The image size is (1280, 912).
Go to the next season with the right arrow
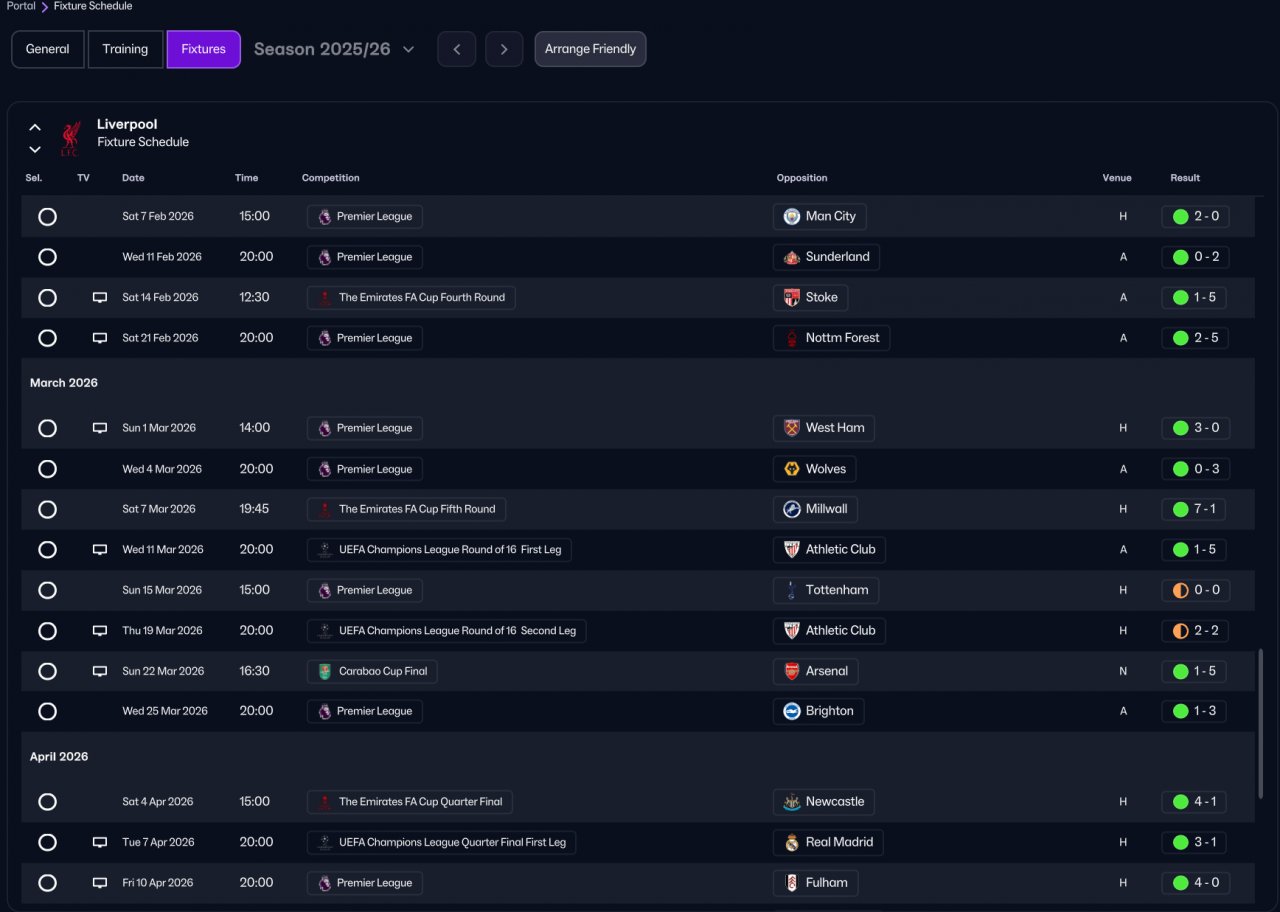point(504,49)
